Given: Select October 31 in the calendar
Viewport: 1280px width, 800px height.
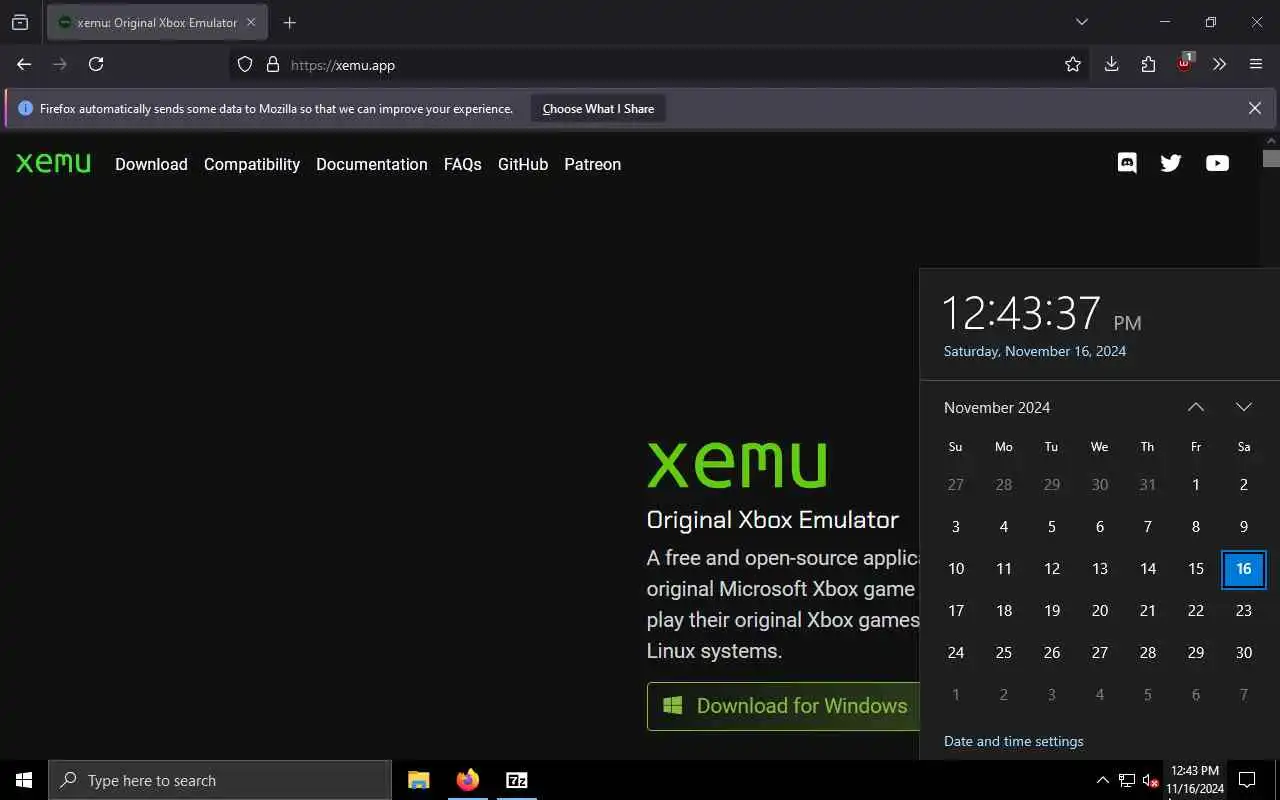Looking at the screenshot, I should 1148,485.
